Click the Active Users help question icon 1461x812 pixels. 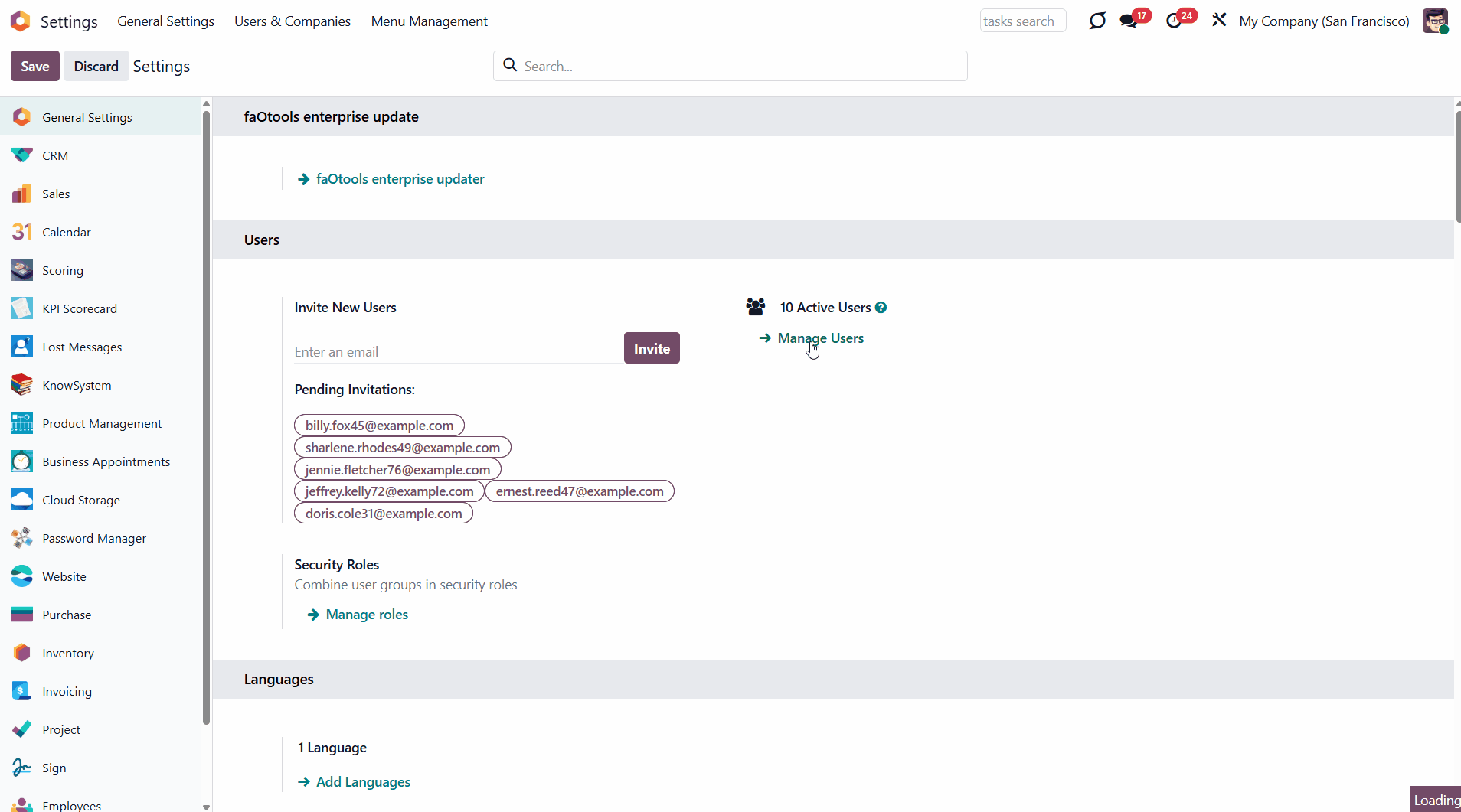(881, 308)
